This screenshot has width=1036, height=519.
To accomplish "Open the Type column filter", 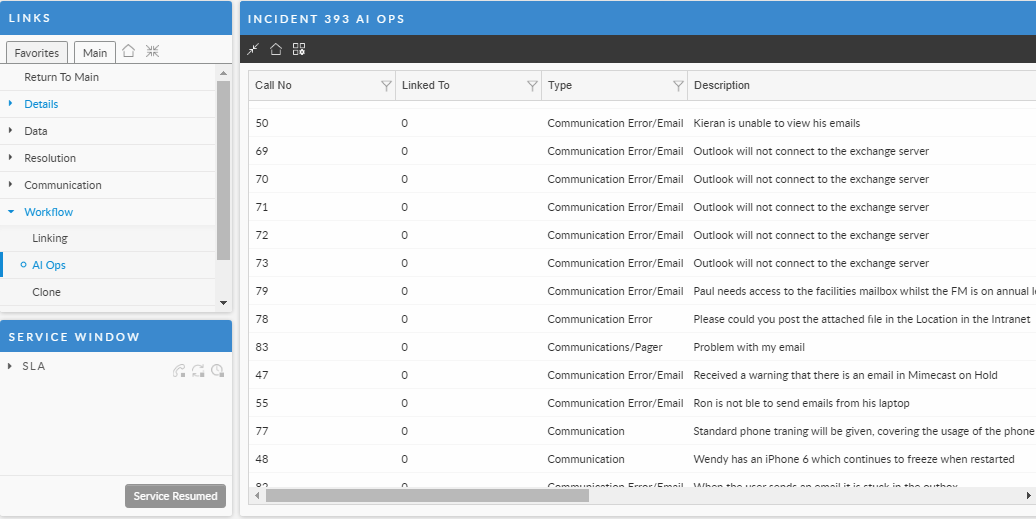I will pos(678,86).
